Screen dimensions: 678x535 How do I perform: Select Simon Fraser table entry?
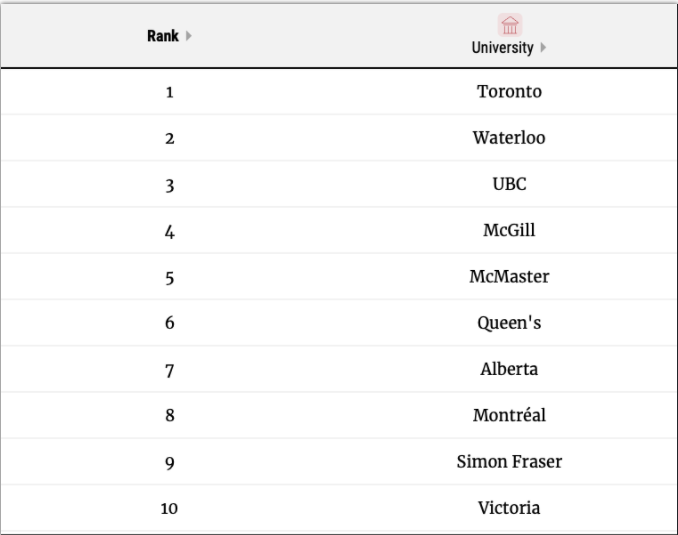[x=509, y=462]
